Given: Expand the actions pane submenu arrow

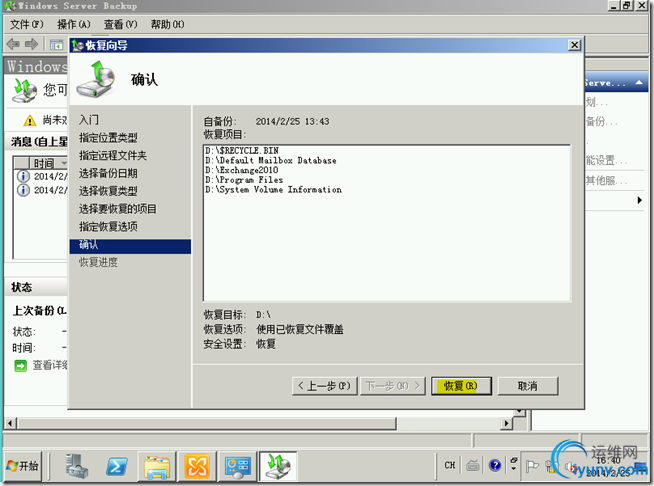Looking at the screenshot, I should 639,200.
